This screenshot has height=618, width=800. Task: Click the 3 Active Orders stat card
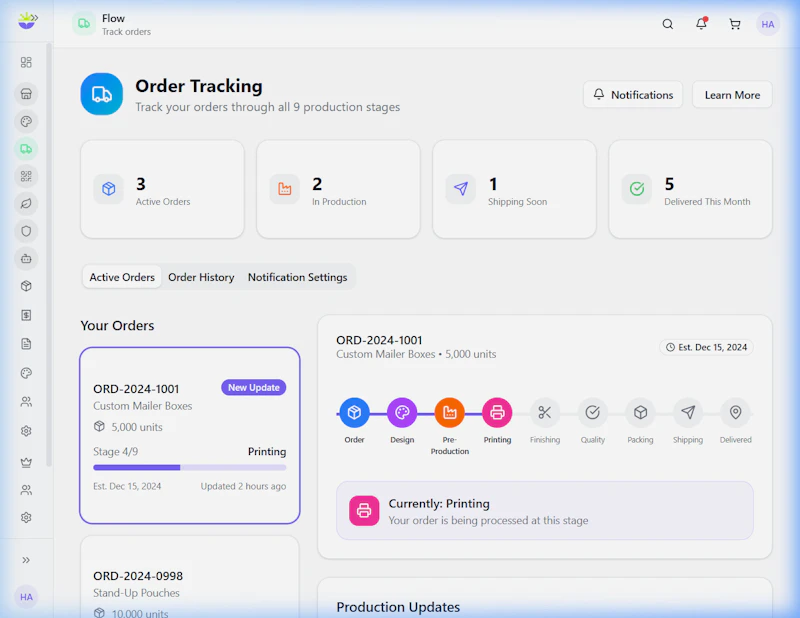(x=162, y=189)
